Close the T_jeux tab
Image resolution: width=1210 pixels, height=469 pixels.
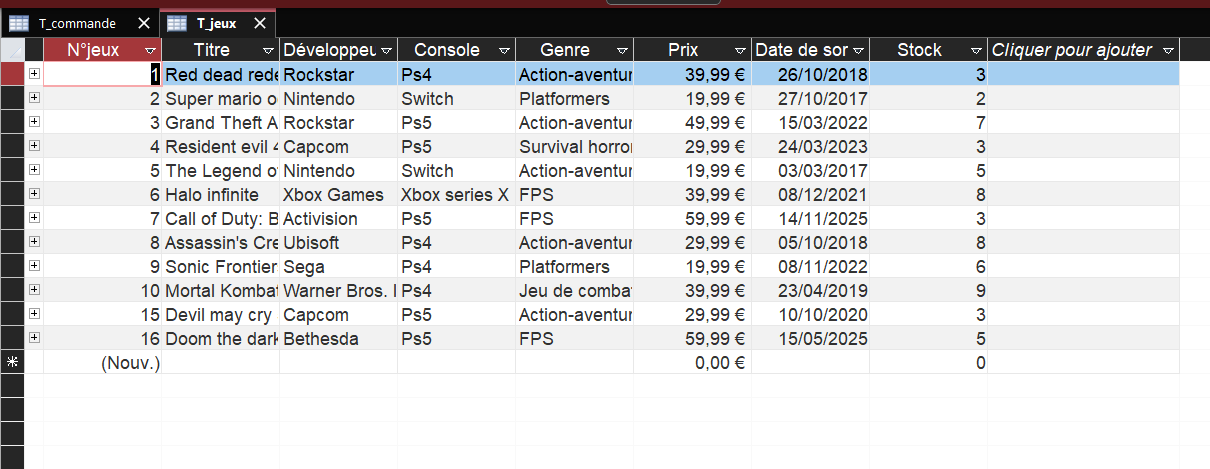pyautogui.click(x=260, y=23)
